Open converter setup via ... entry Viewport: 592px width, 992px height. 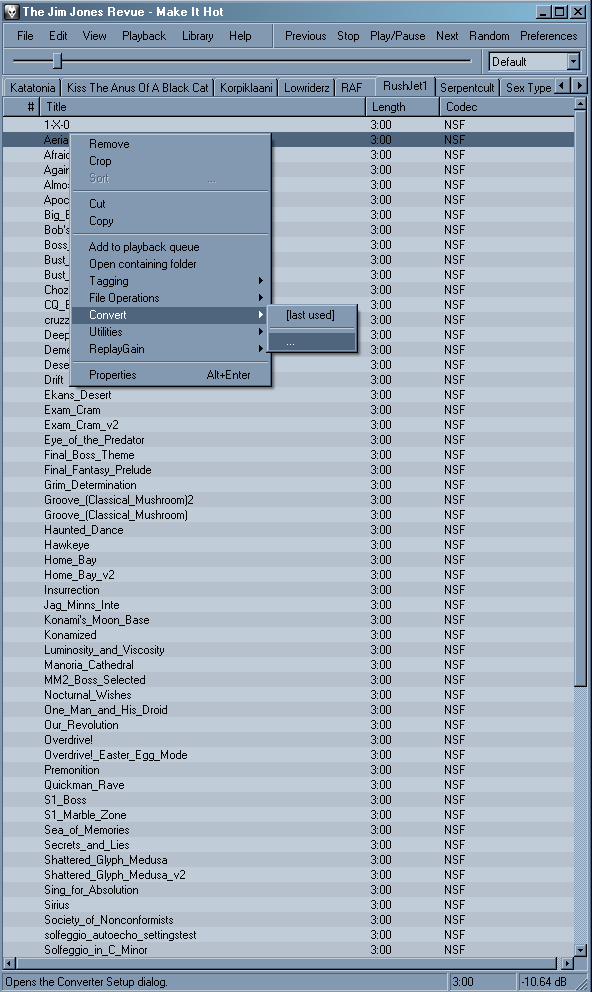[312, 342]
